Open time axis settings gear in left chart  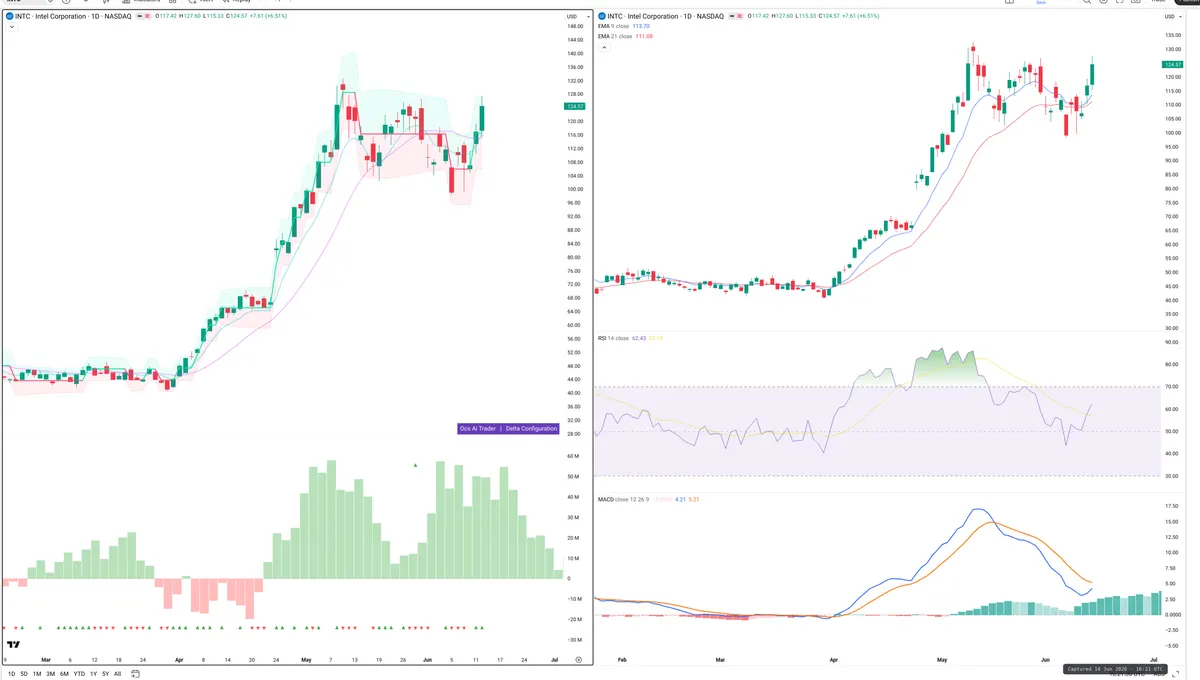[x=579, y=660]
